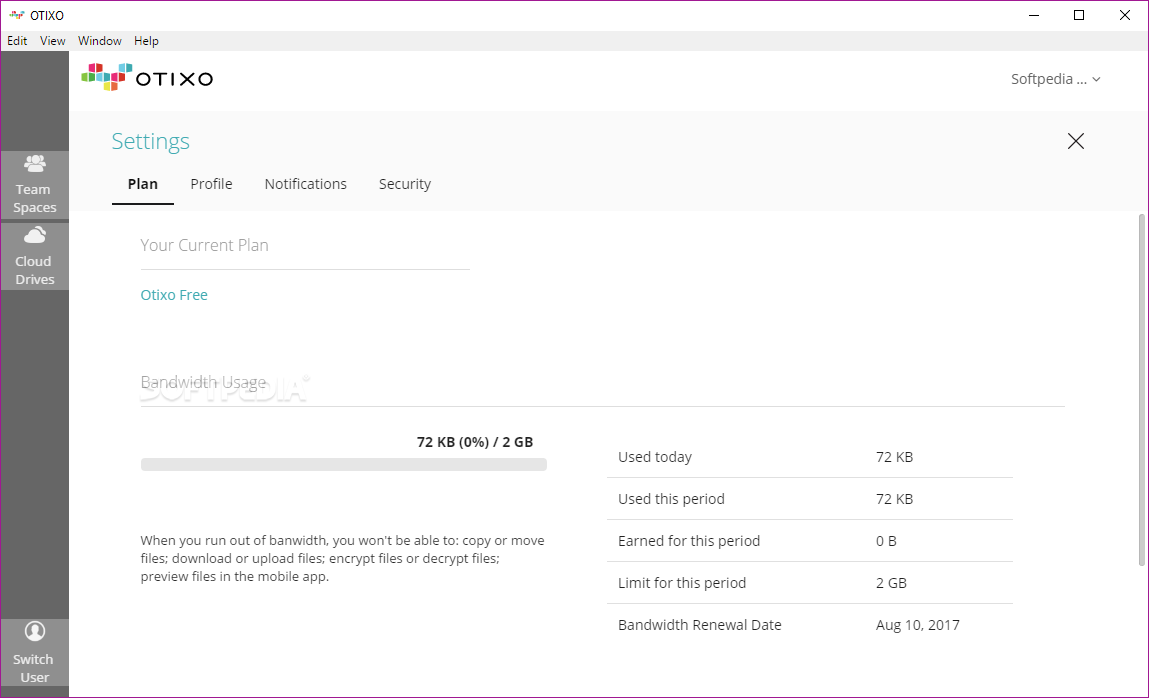Select the Plan tab
Screen dimensions: 1149x698
pyautogui.click(x=143, y=184)
